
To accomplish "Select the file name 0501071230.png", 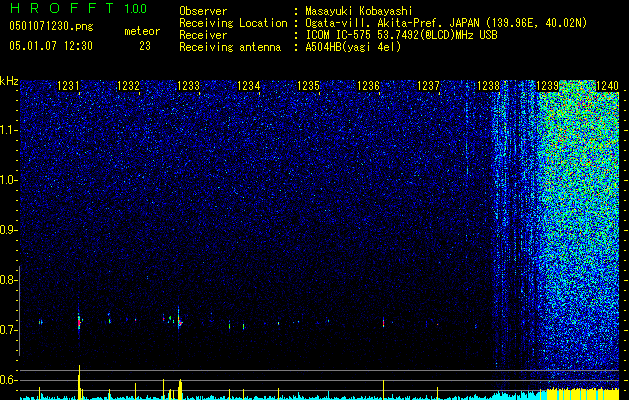I will click(x=51, y=26).
